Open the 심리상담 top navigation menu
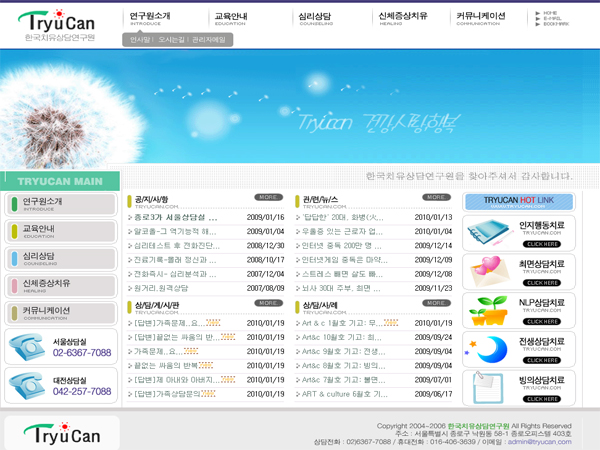Image resolution: width=600 pixels, height=450 pixels. click(317, 18)
